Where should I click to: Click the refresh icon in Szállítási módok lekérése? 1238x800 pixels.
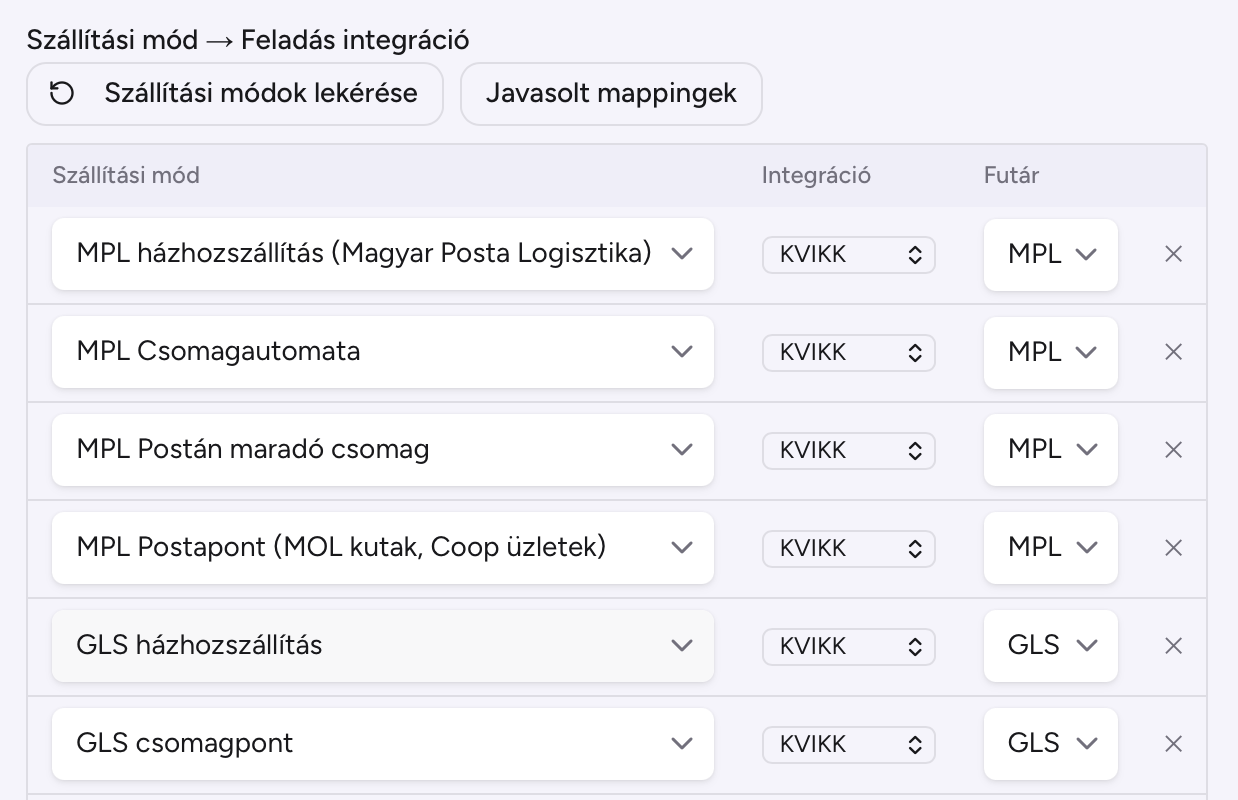point(62,94)
